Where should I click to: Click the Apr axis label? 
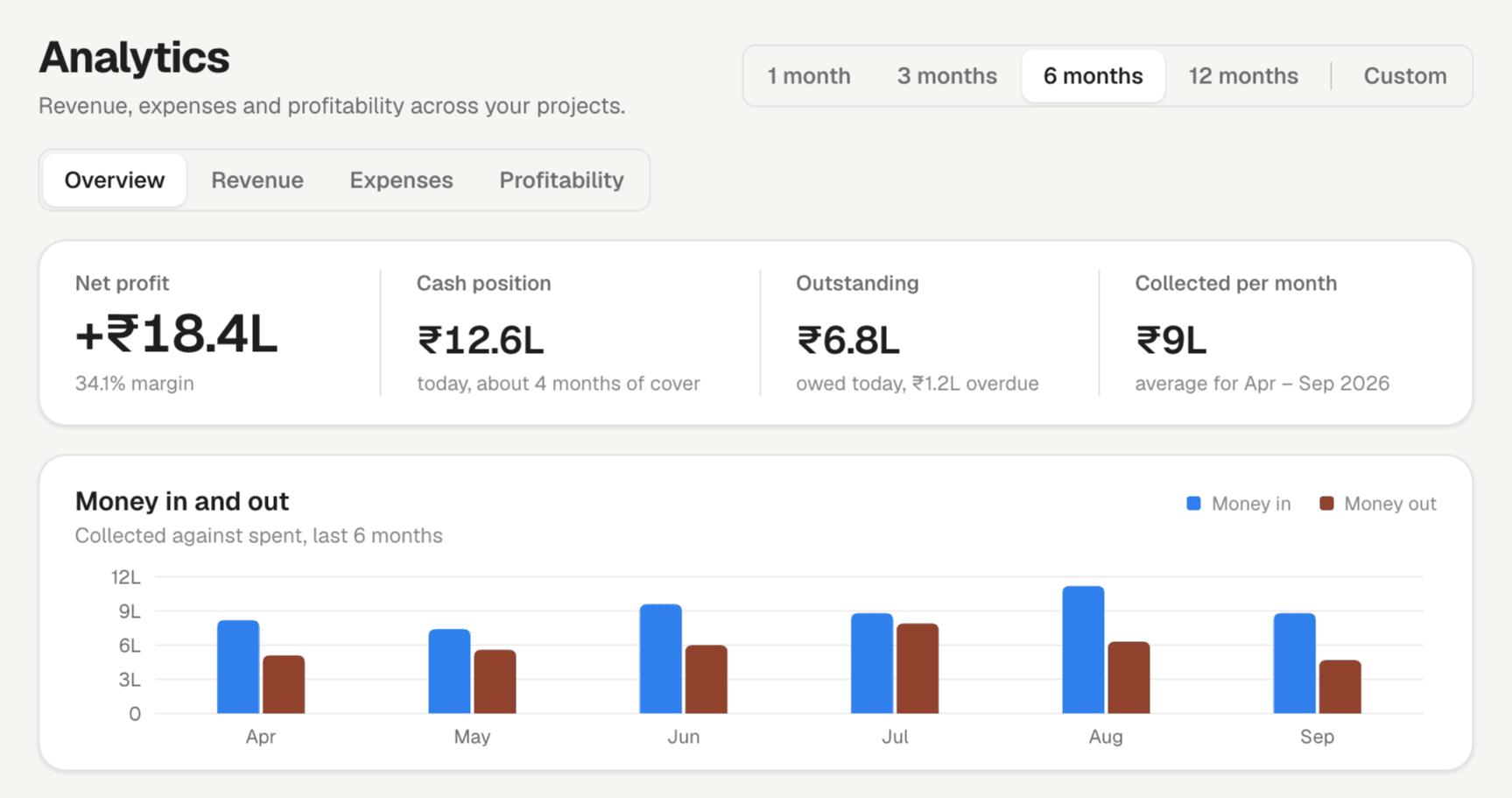pyautogui.click(x=261, y=737)
